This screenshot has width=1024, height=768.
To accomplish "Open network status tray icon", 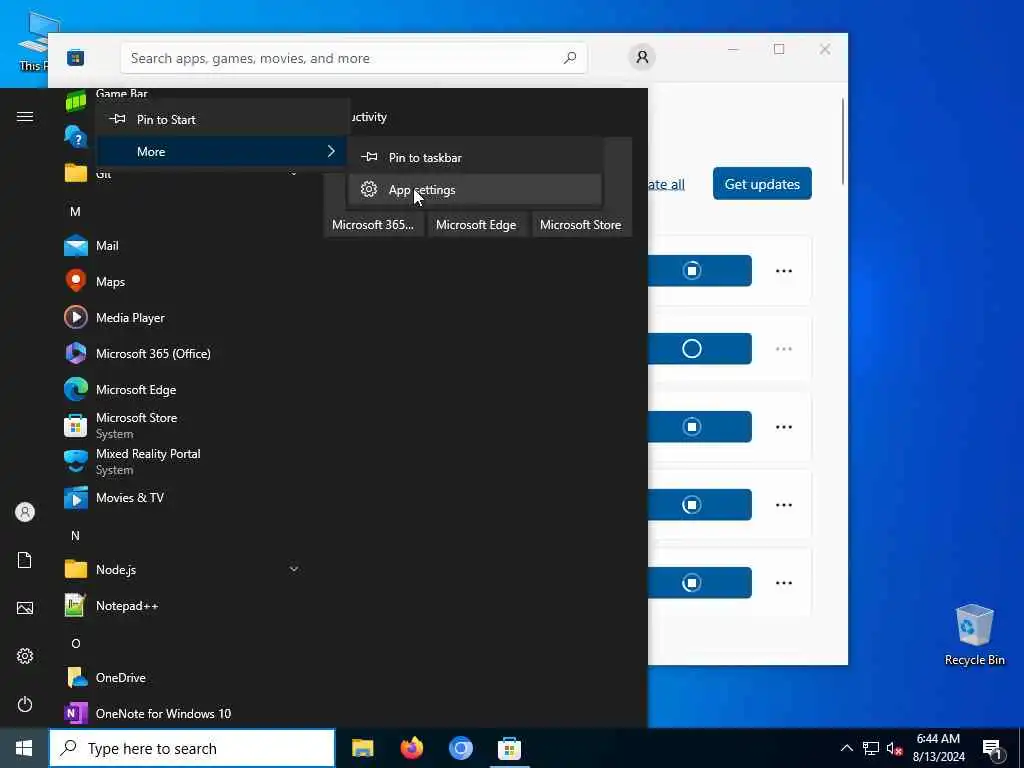I will coord(871,748).
